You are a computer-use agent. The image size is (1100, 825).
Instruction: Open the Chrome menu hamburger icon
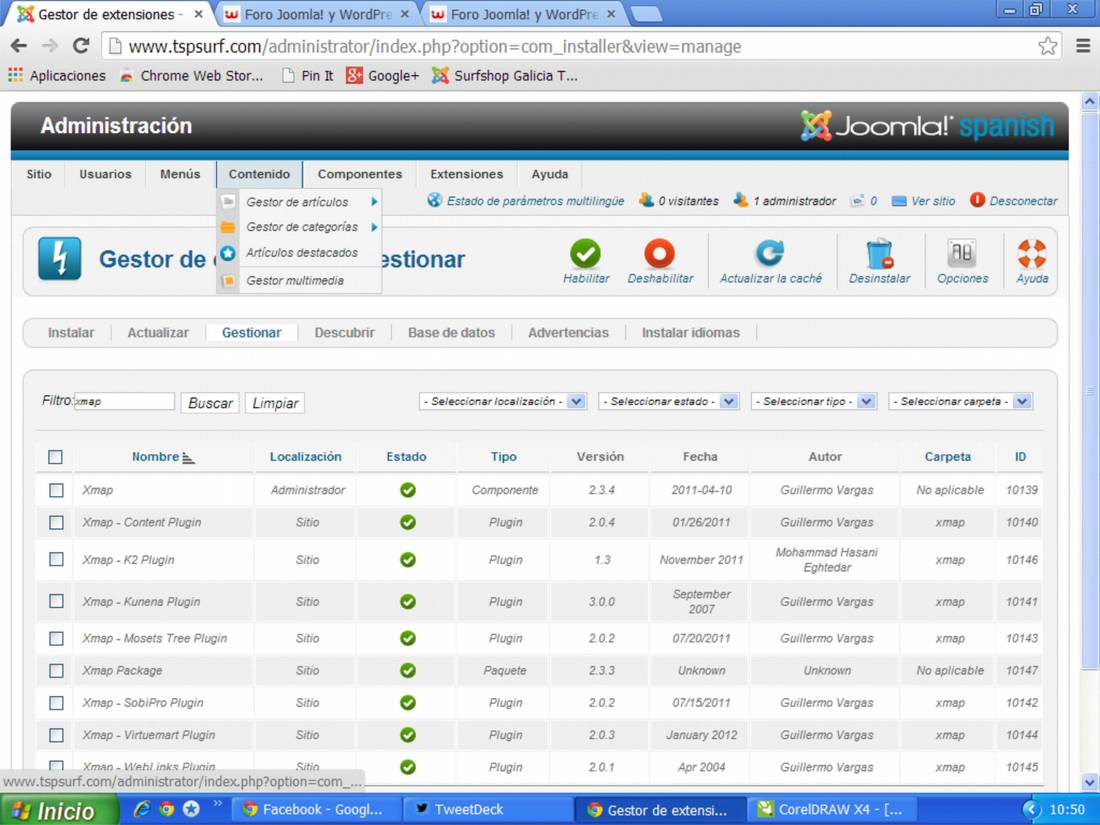[1083, 46]
